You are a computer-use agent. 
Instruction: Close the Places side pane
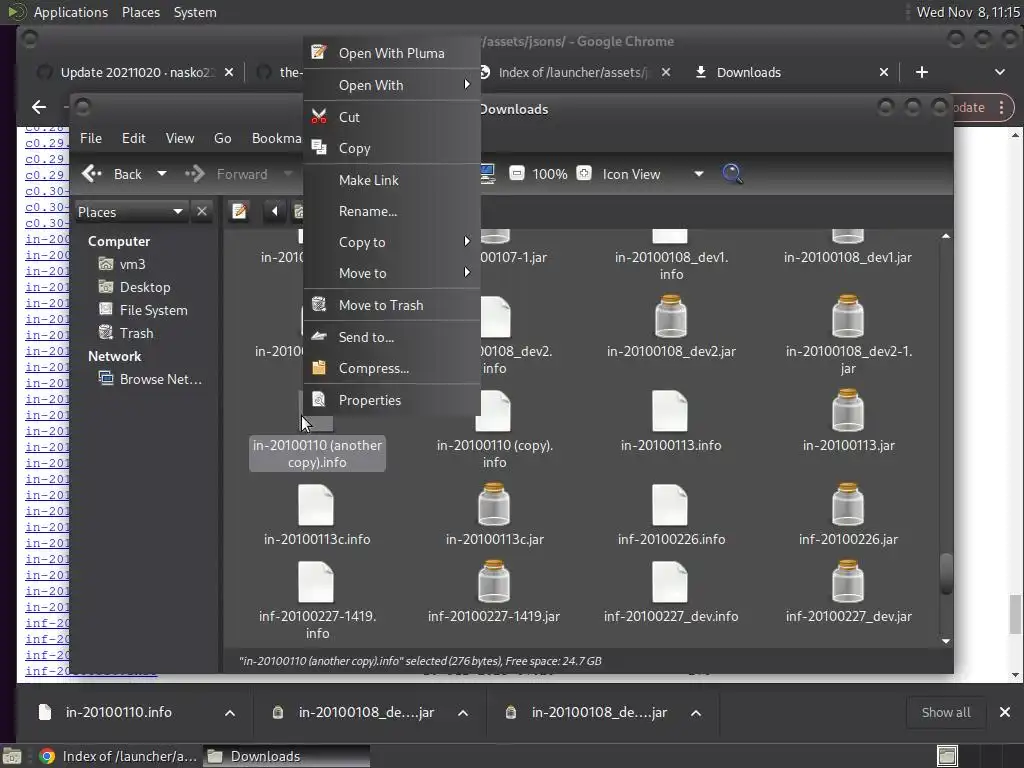(202, 212)
